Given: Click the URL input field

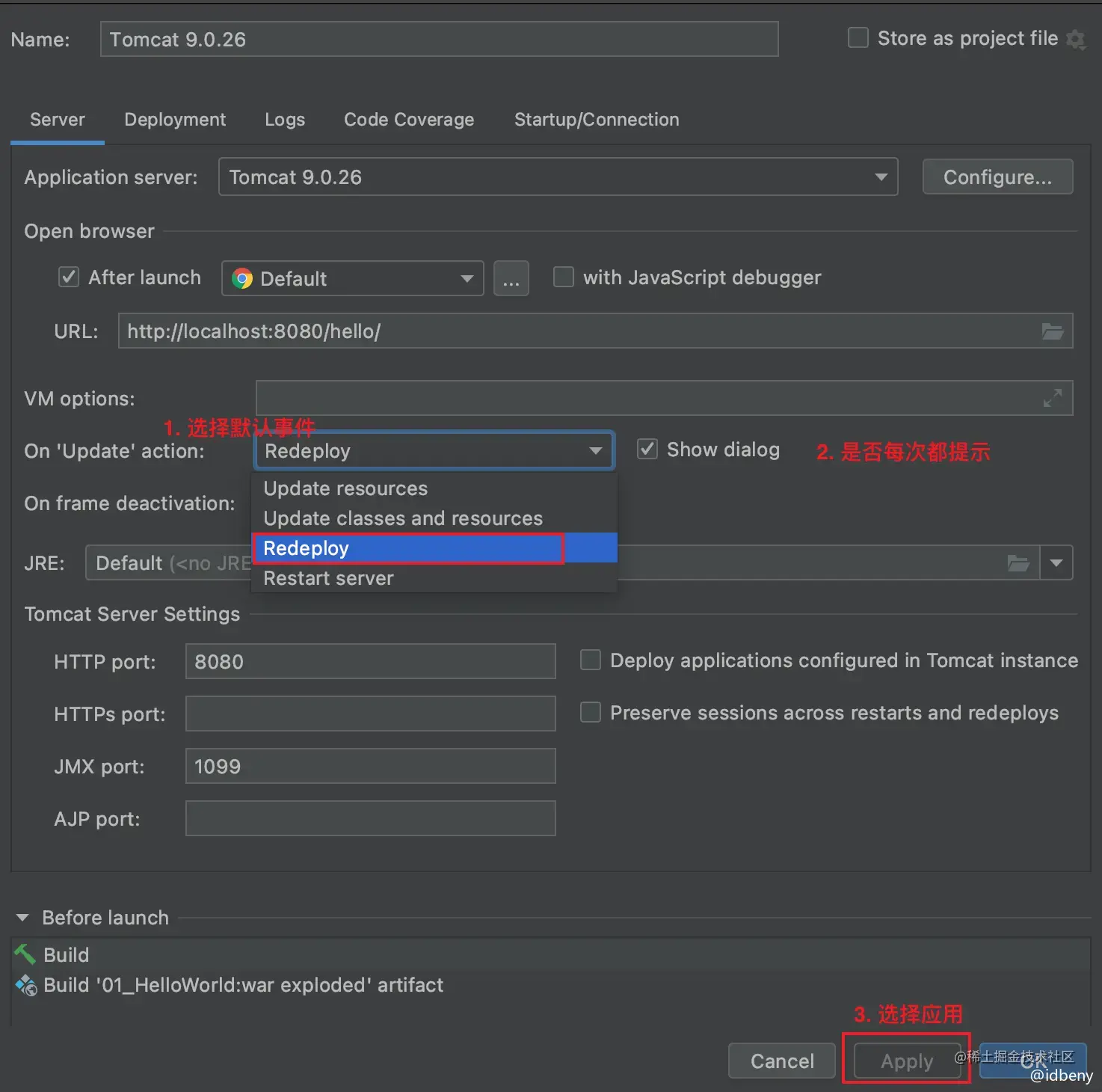Looking at the screenshot, I should pos(595,331).
